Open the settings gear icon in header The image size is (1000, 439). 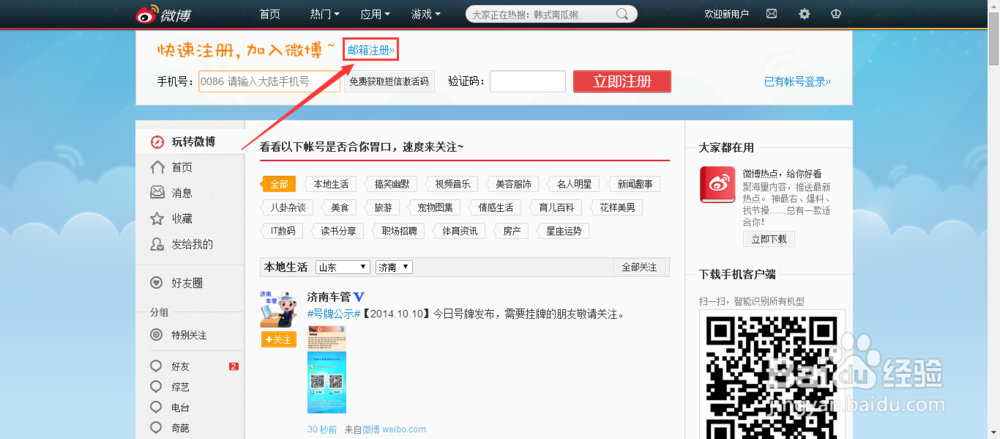[804, 13]
